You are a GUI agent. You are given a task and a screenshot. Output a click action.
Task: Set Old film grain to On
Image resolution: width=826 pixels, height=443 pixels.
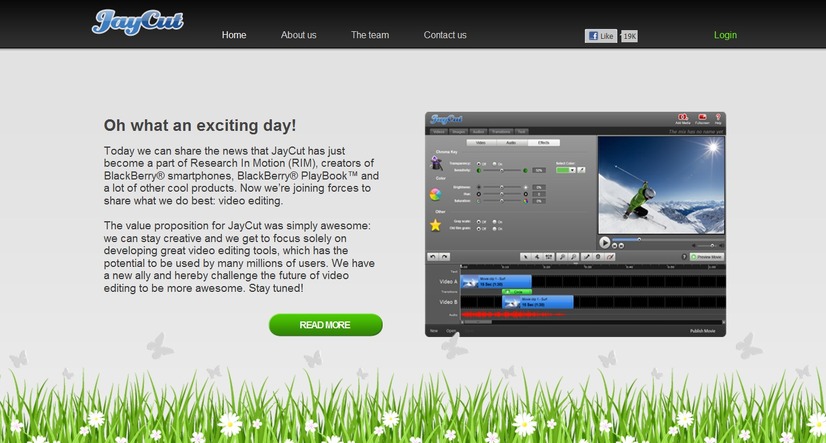pos(495,229)
